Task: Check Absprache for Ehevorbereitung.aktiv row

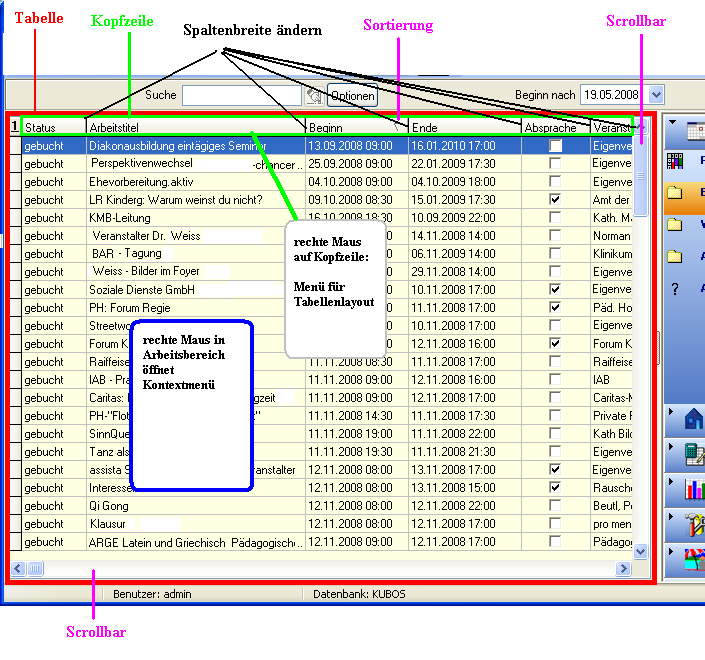Action: pos(556,181)
